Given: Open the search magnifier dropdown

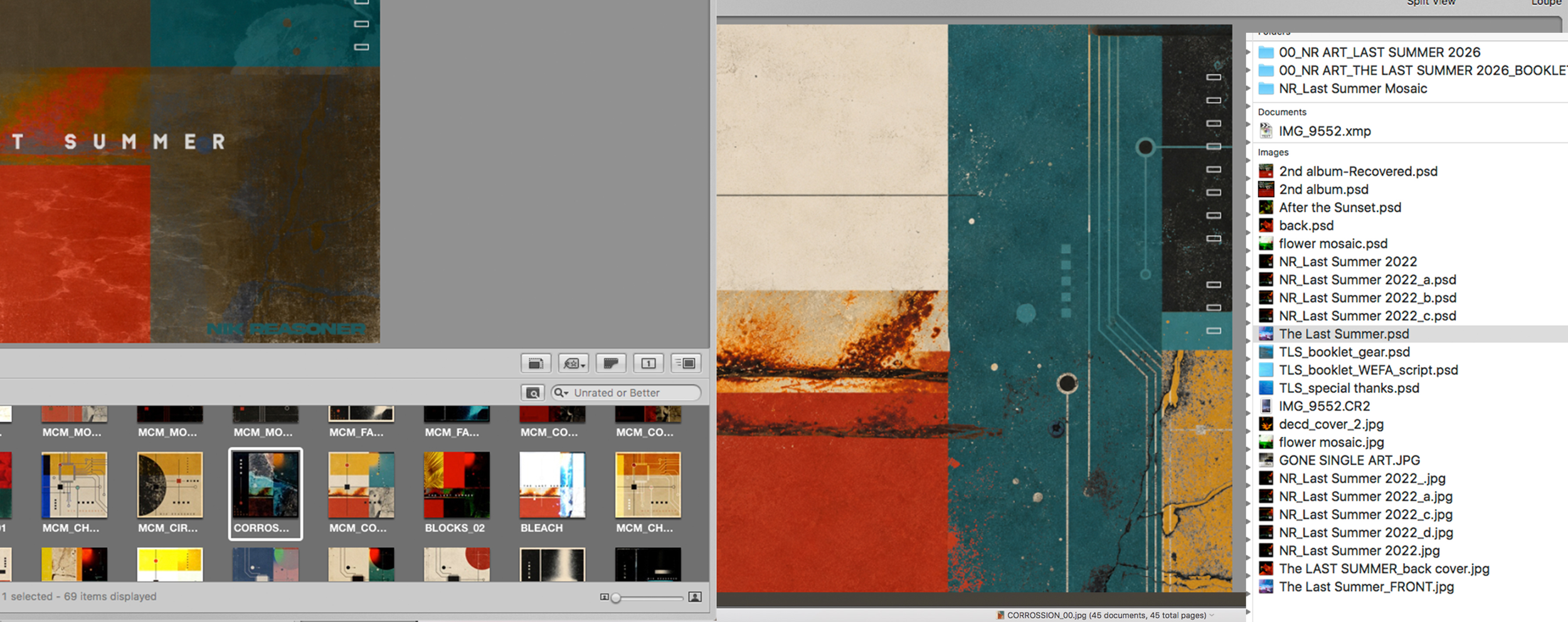Looking at the screenshot, I should point(561,393).
